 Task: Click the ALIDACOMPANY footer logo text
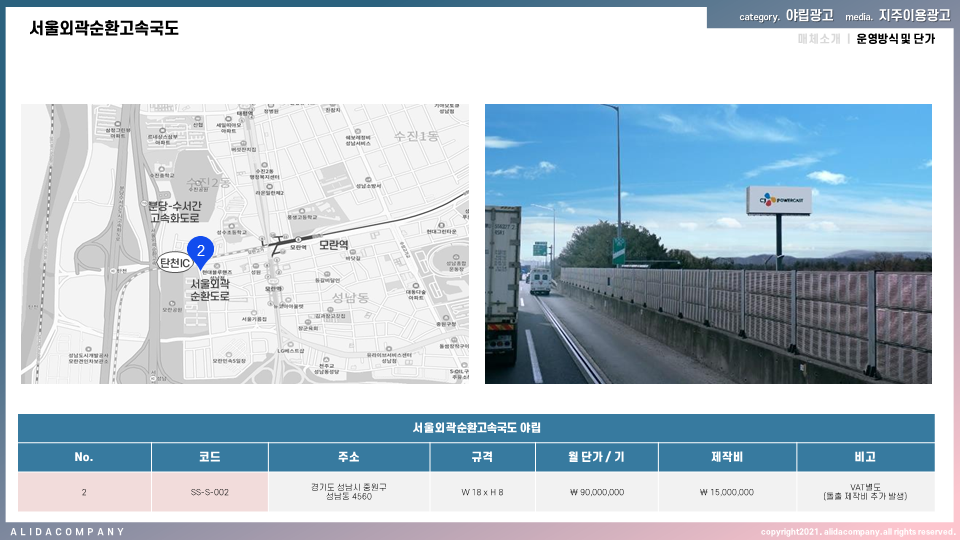(x=68, y=531)
